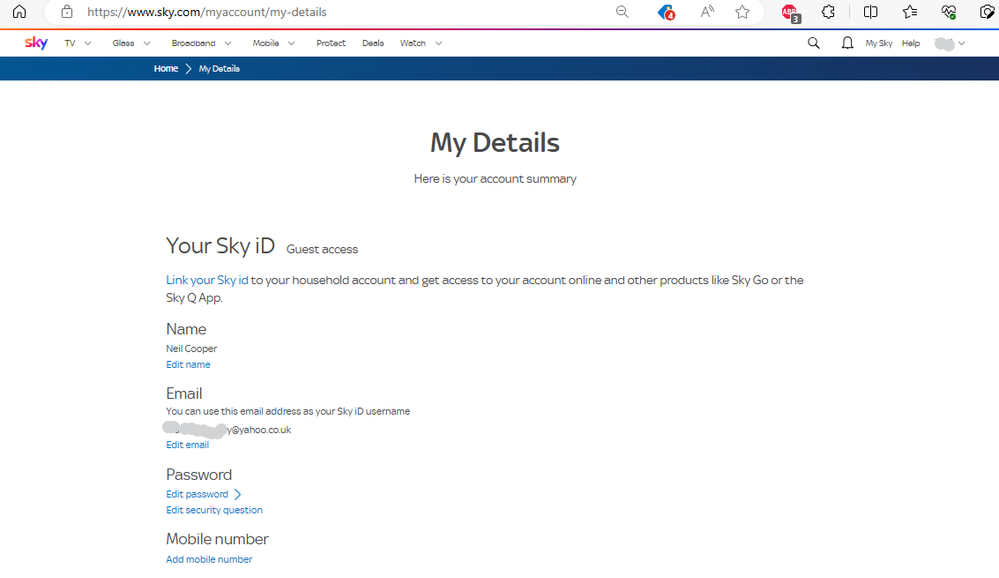Click the 'Here is your account summary' text
Image resolution: width=999 pixels, height=578 pixels.
tap(495, 179)
